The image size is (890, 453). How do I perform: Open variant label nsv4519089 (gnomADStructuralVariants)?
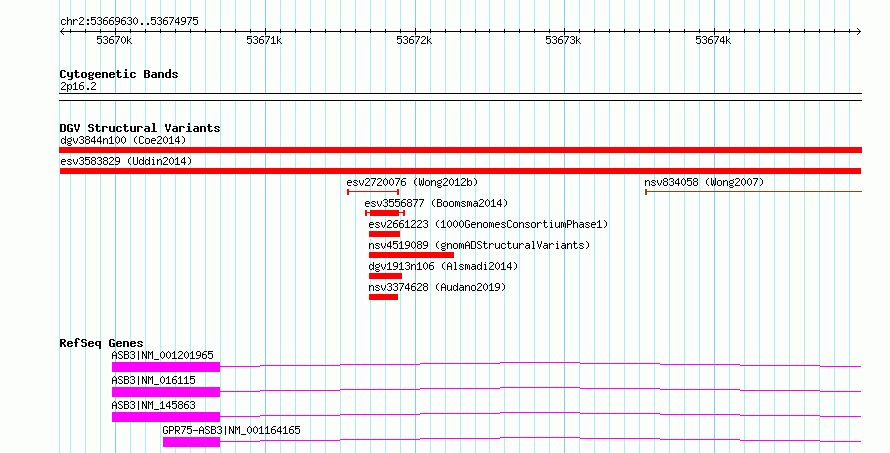(479, 245)
